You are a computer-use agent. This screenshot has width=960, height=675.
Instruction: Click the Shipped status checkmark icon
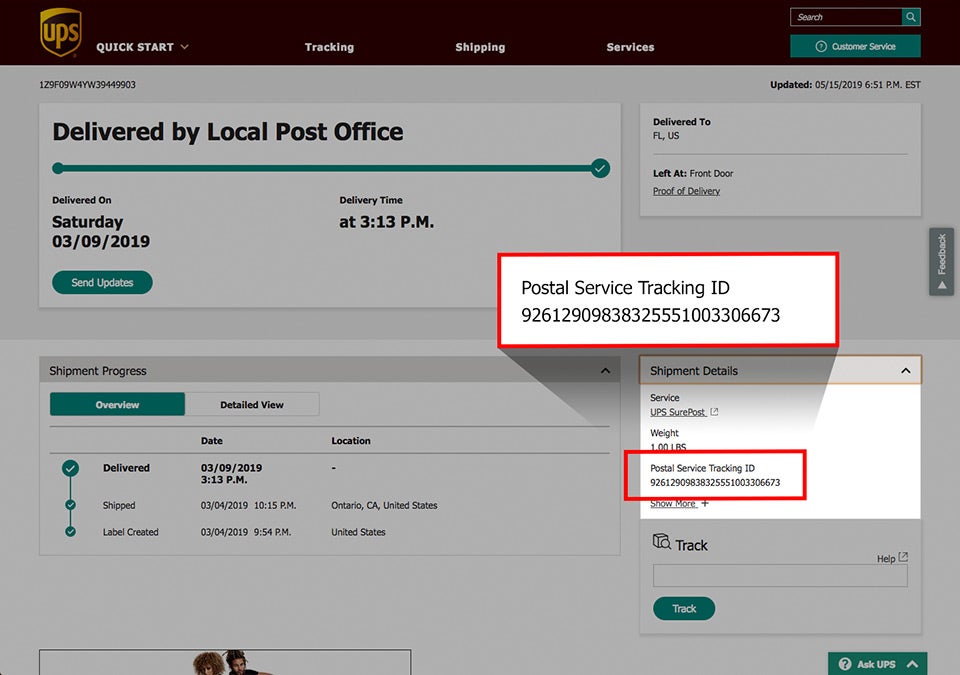[x=70, y=505]
